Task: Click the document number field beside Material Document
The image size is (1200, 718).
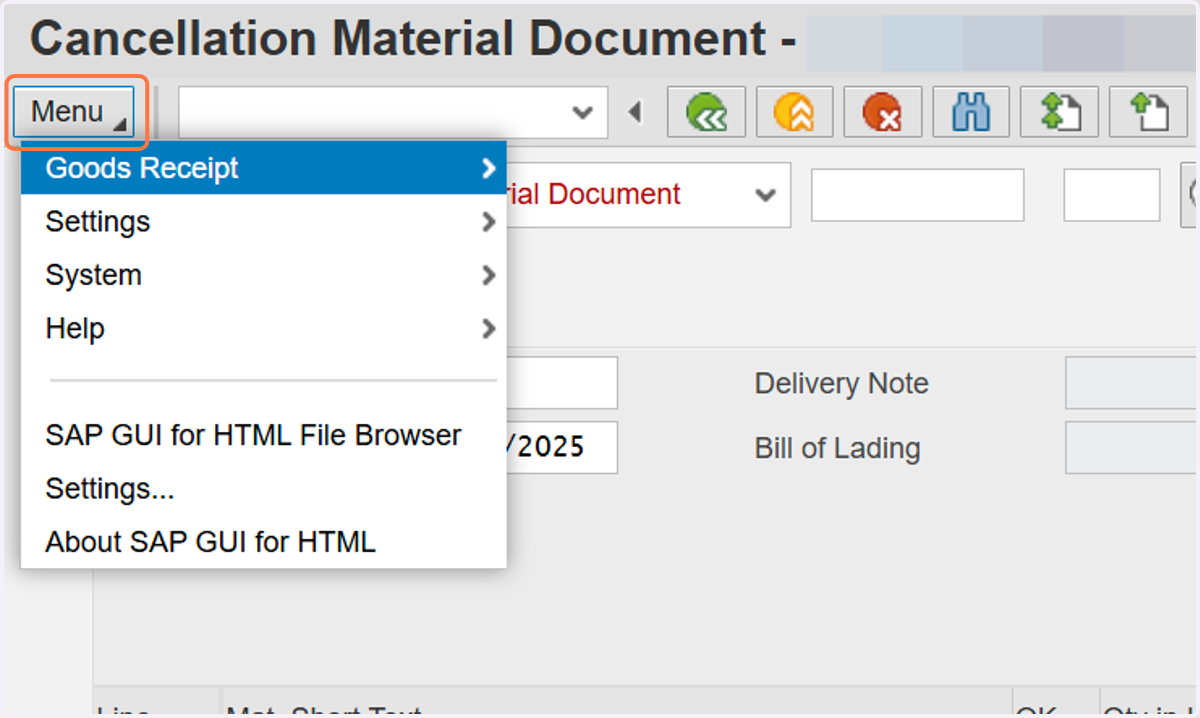Action: coord(918,195)
